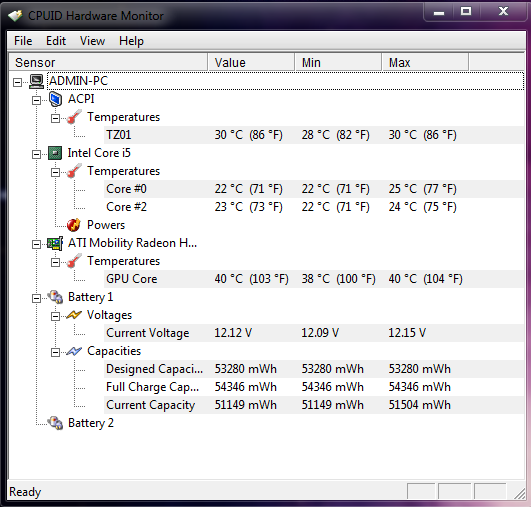The image size is (531, 507).
Task: Click the Min column header
Action: tap(338, 62)
